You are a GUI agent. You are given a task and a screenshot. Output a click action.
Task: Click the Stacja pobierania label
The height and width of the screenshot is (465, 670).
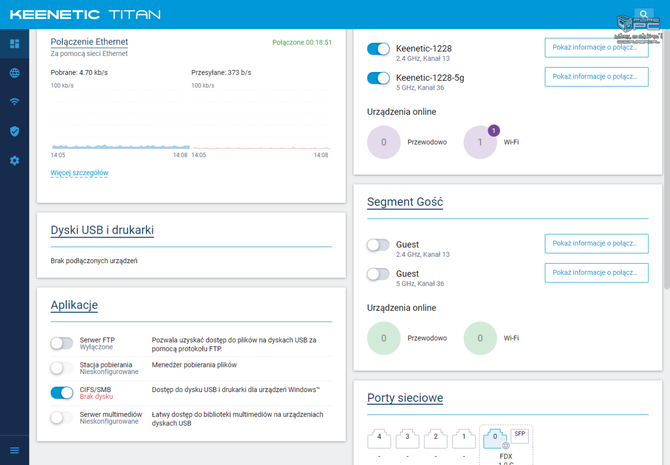click(x=106, y=365)
